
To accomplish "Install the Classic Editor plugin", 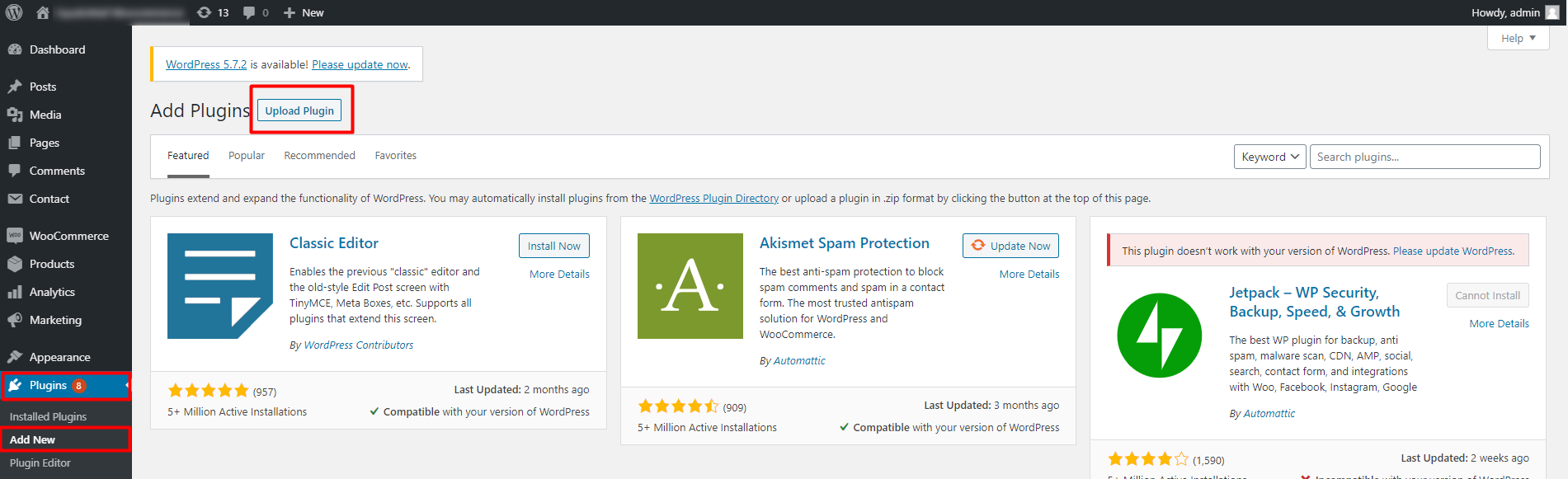I will [x=553, y=246].
